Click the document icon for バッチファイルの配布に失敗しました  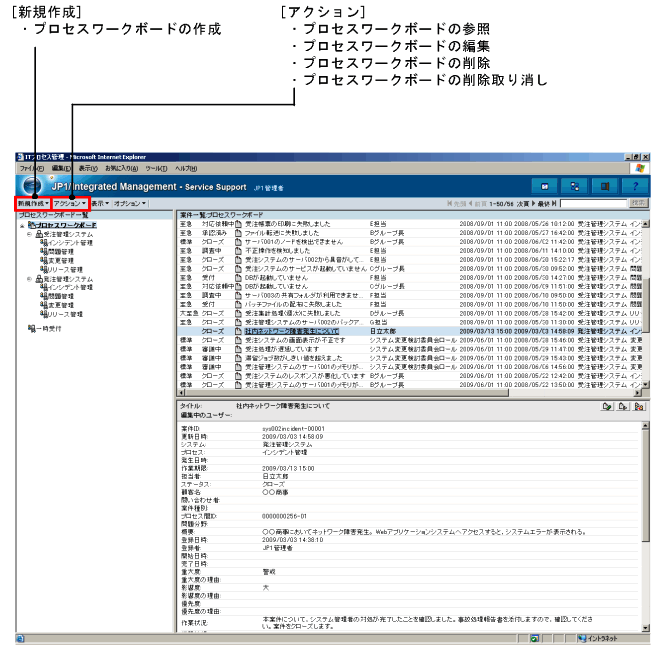coord(238,304)
